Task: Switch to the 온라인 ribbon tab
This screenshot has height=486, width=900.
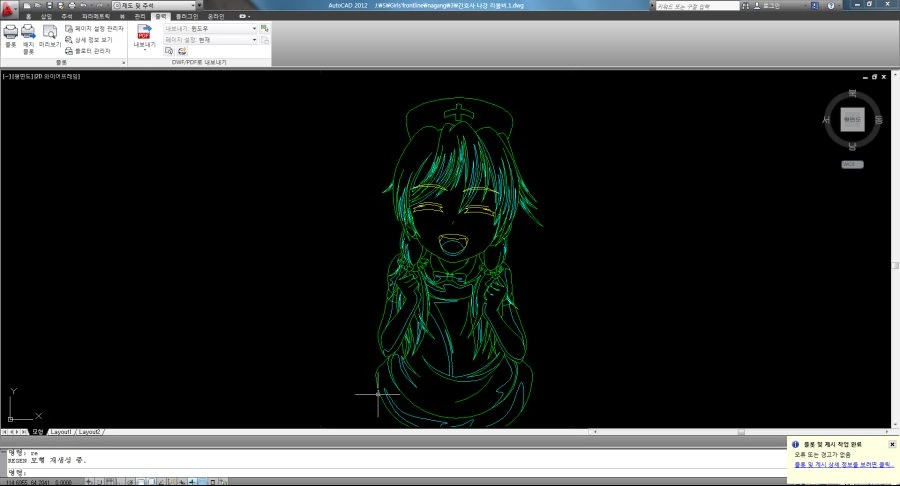Action: (216, 17)
